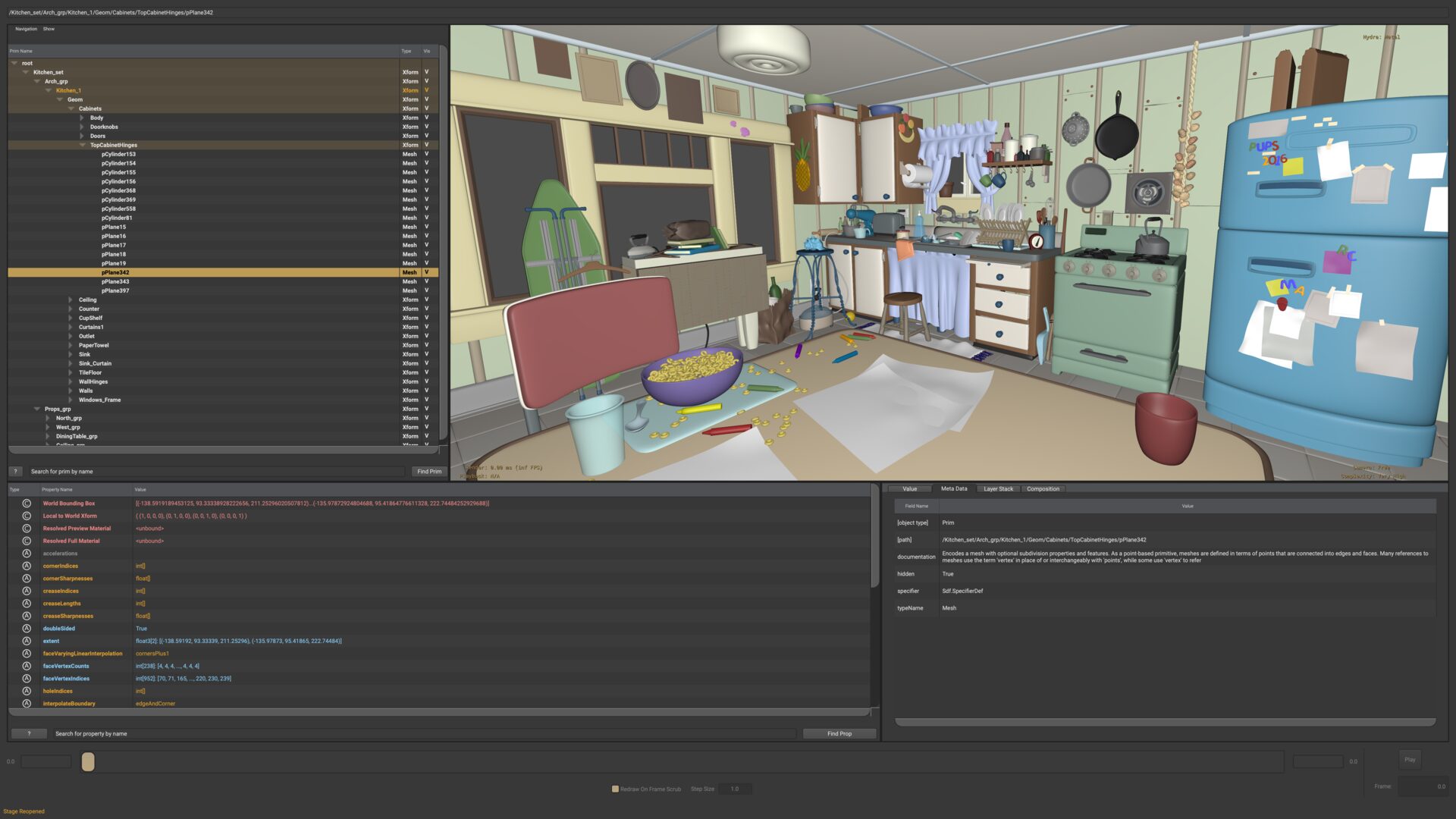
Task: Collapse the TopCabinetHinges tree node
Action: pyautogui.click(x=83, y=145)
